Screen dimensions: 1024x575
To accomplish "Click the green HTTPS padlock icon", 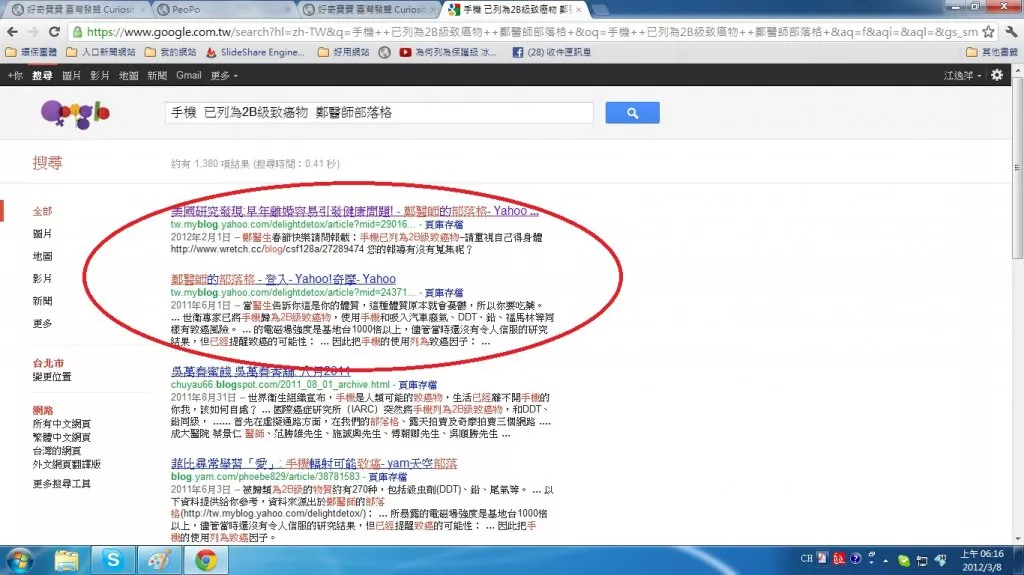I will point(78,31).
